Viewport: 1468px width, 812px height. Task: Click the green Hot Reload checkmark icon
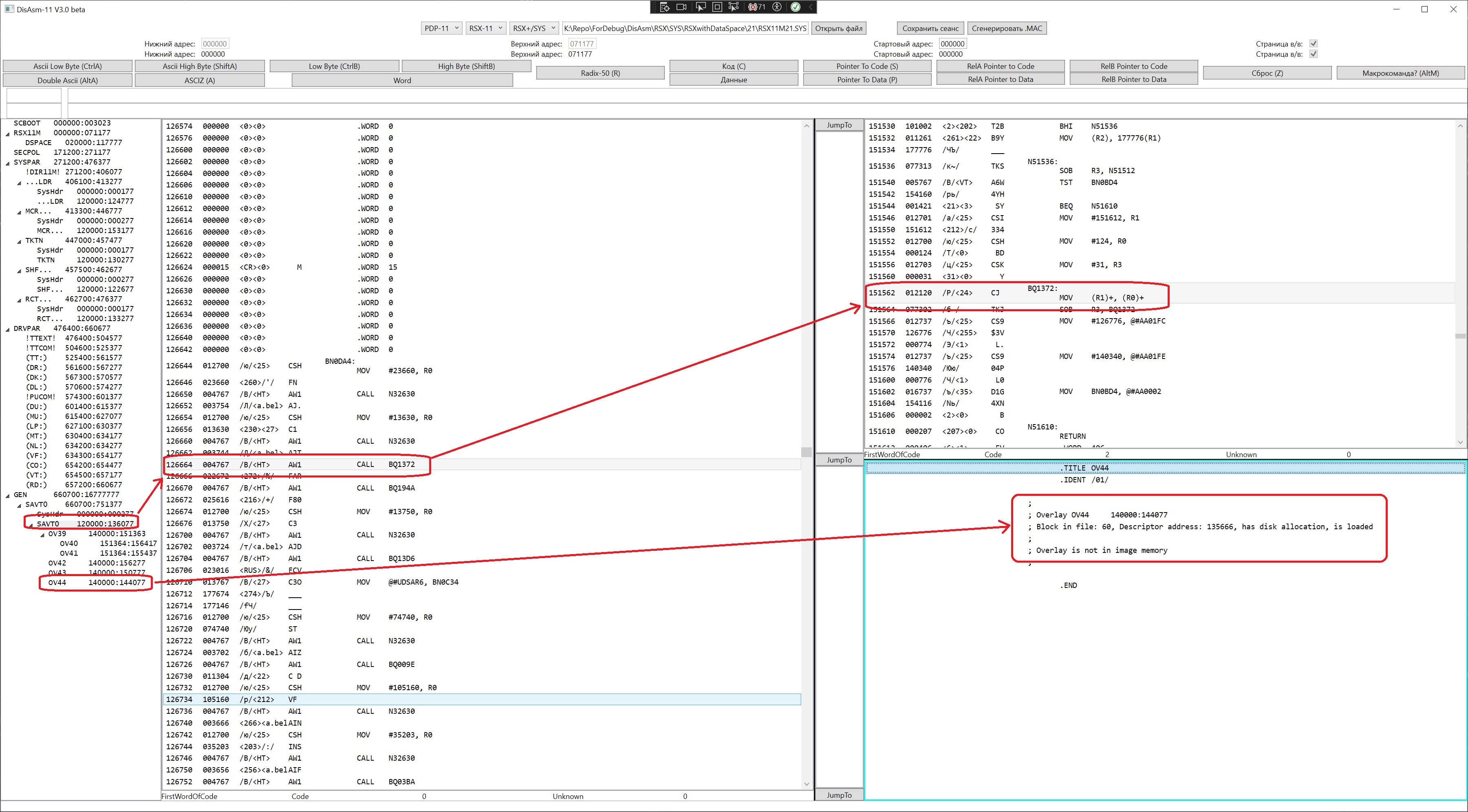pos(796,7)
